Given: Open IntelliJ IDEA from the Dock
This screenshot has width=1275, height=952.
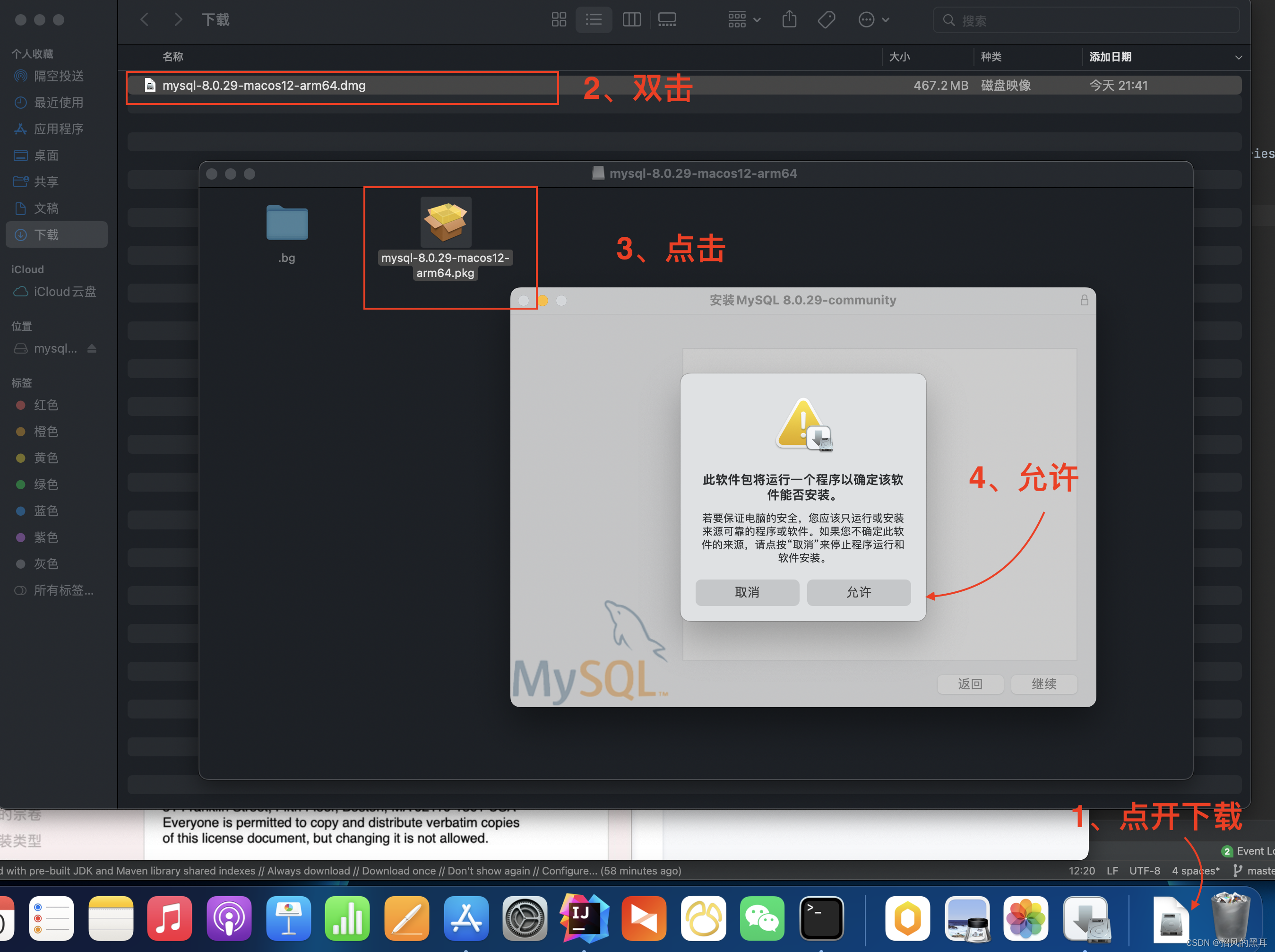Looking at the screenshot, I should [584, 918].
